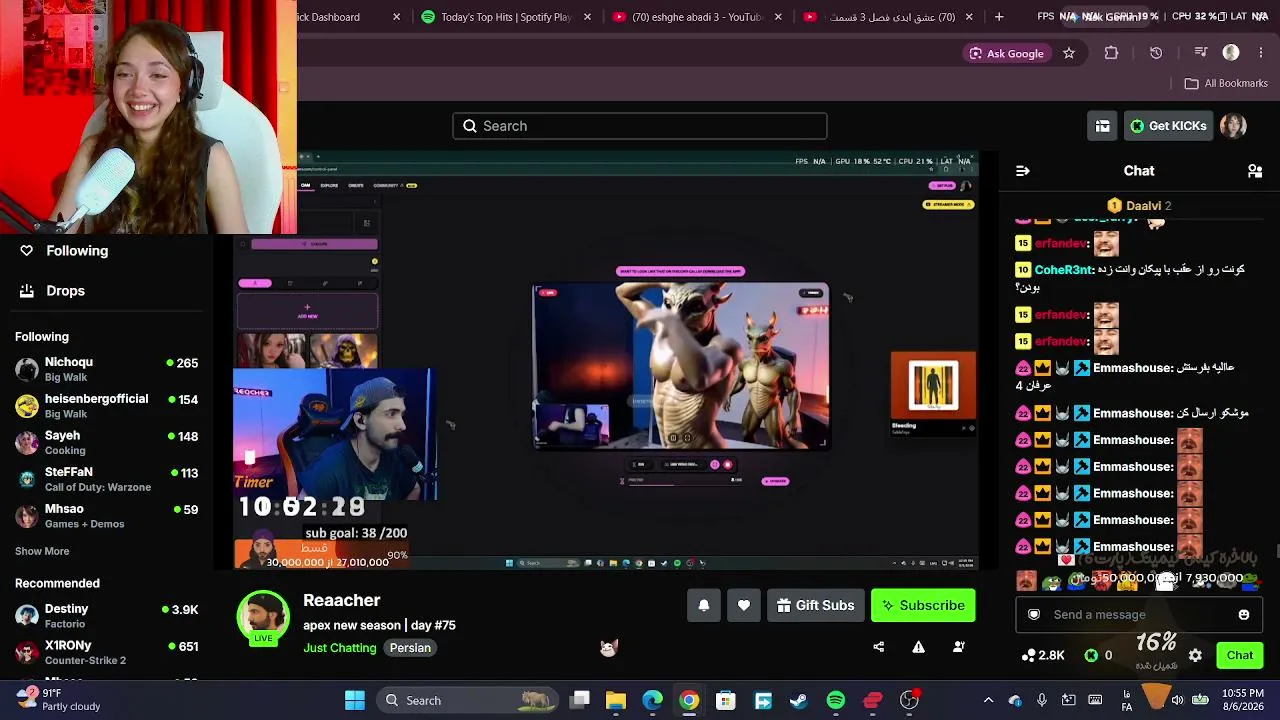The height and width of the screenshot is (720, 1280).
Task: Switch to Spotify Today's Top Hits tab
Action: pos(510,17)
